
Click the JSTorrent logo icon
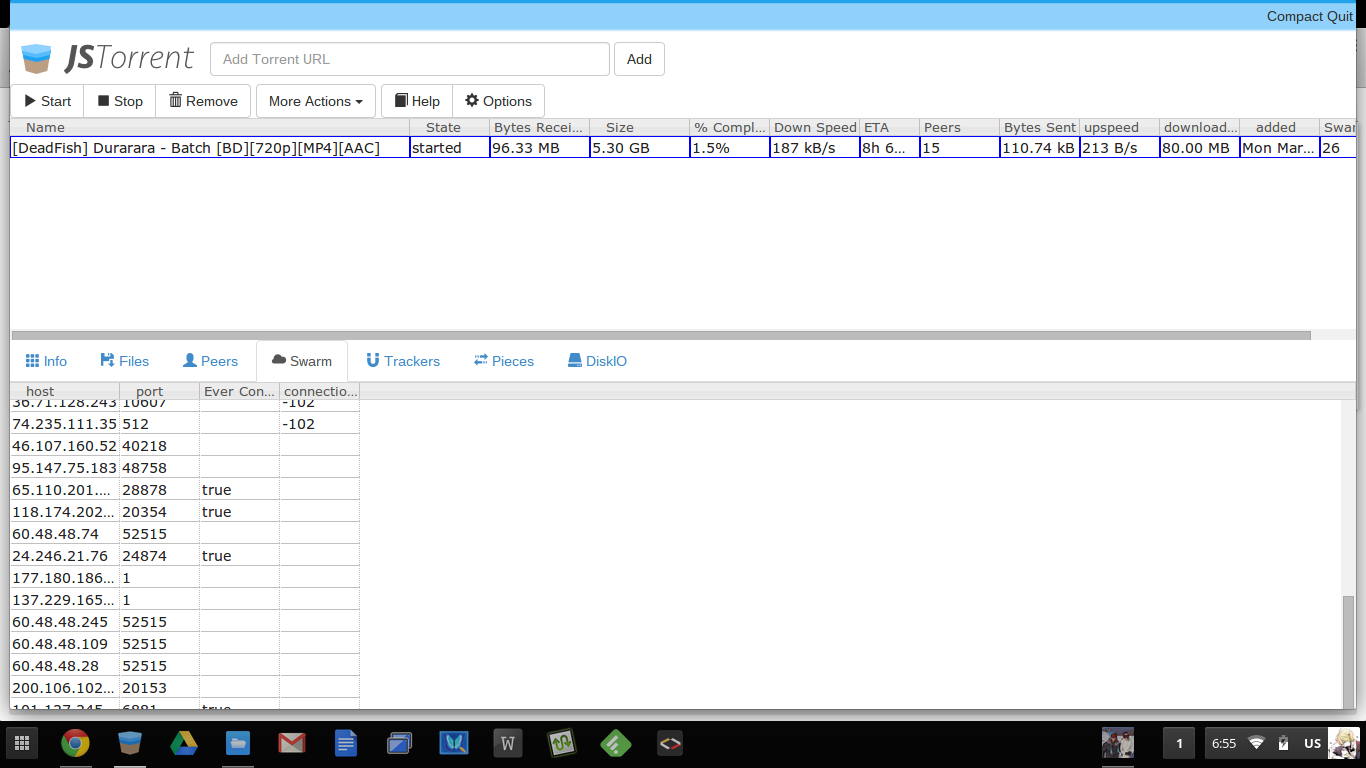pos(36,58)
